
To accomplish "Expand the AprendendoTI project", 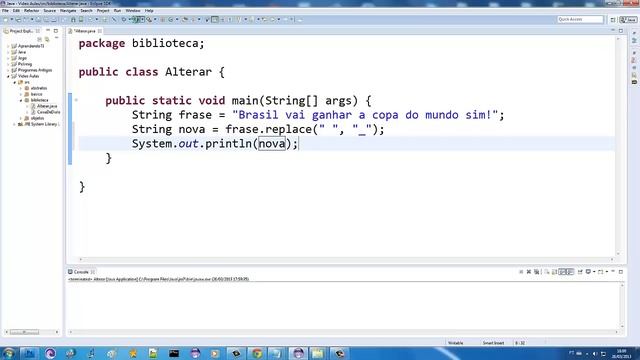I will 8,46.
